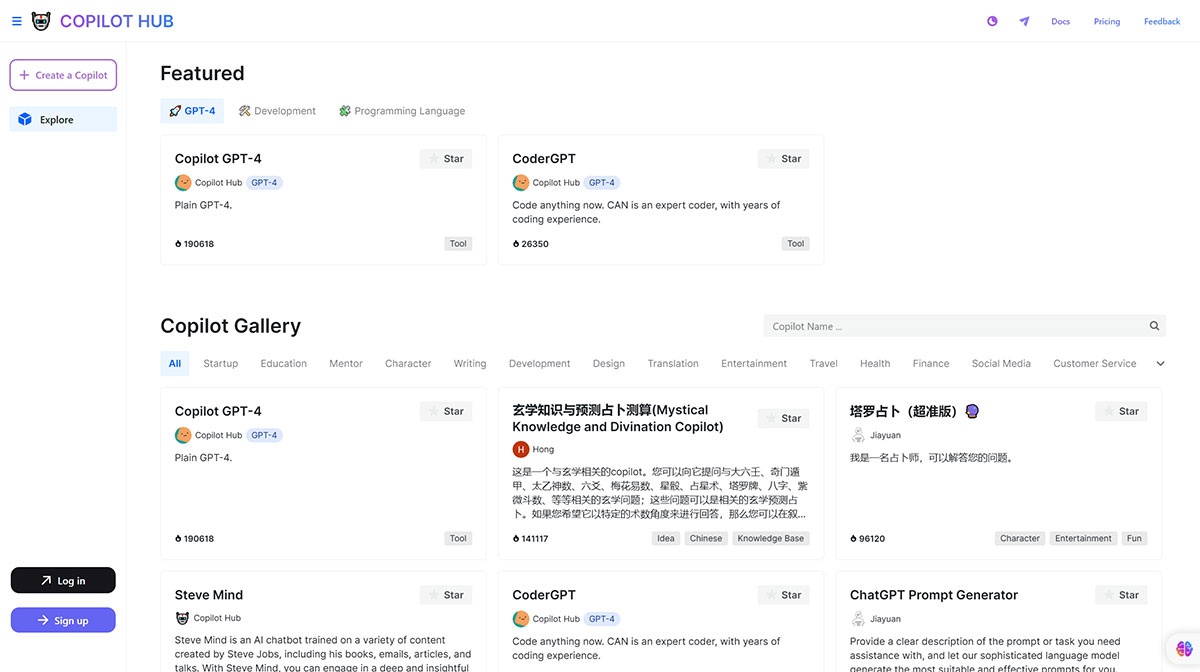Select the Translation gallery category
Screen dimensions: 1200x672
pyautogui.click(x=672, y=364)
